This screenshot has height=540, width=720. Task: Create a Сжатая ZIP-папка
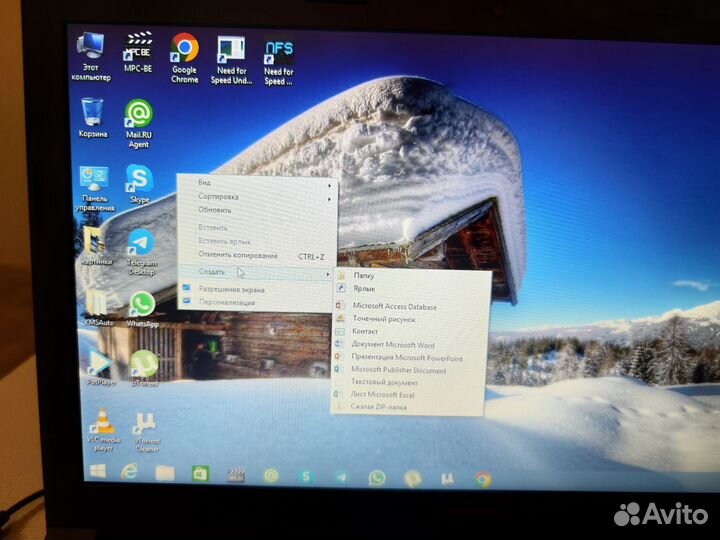pos(408,407)
